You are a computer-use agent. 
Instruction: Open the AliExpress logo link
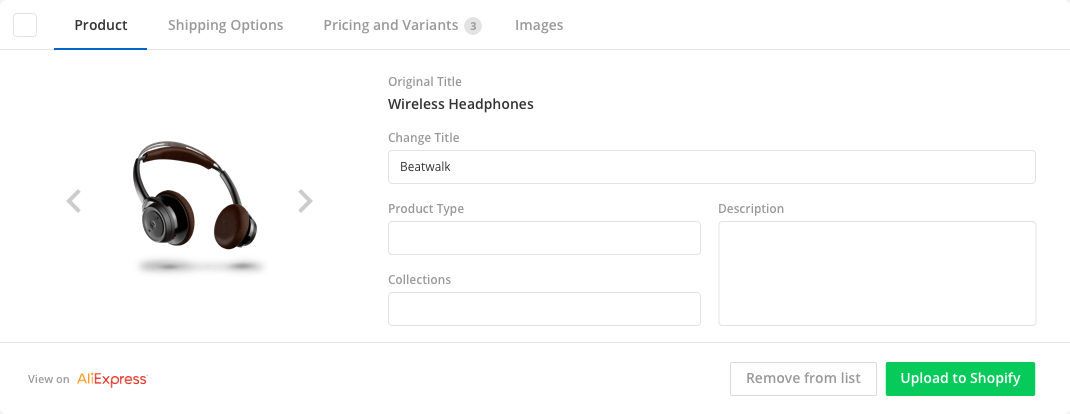pyautogui.click(x=112, y=379)
